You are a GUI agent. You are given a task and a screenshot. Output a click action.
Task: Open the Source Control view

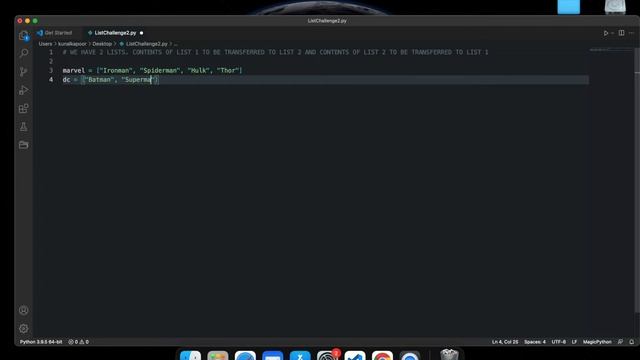click(24, 72)
